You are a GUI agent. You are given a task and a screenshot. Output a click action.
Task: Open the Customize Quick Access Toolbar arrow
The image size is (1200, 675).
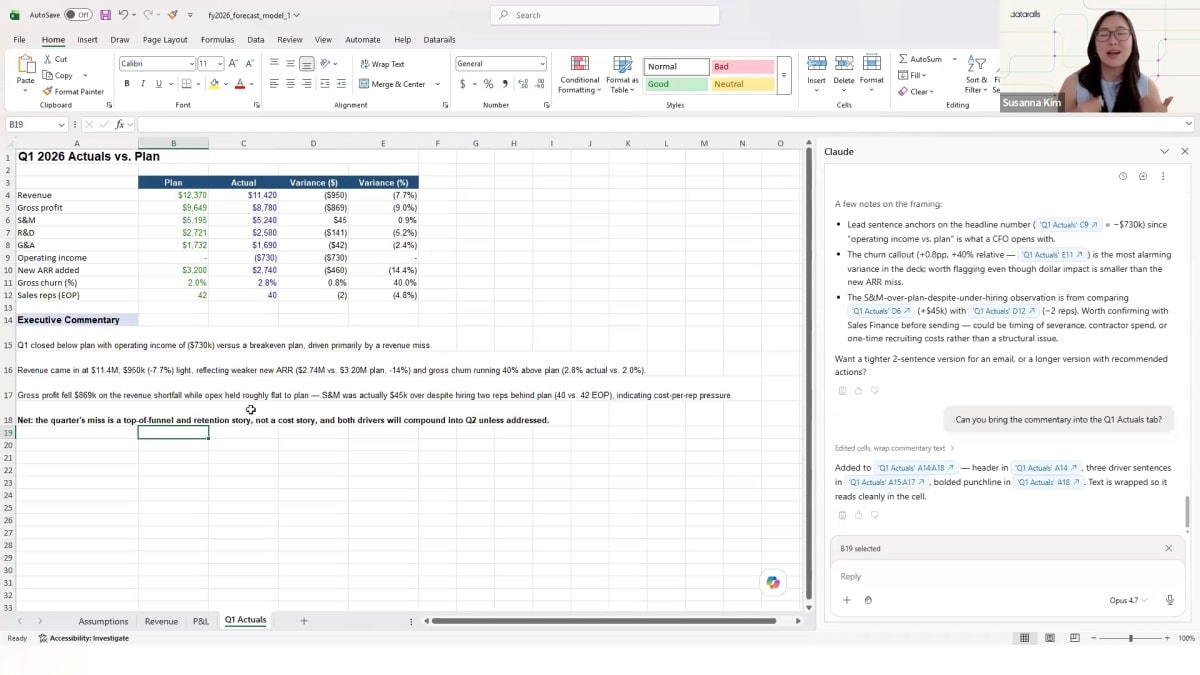[x=190, y=15]
